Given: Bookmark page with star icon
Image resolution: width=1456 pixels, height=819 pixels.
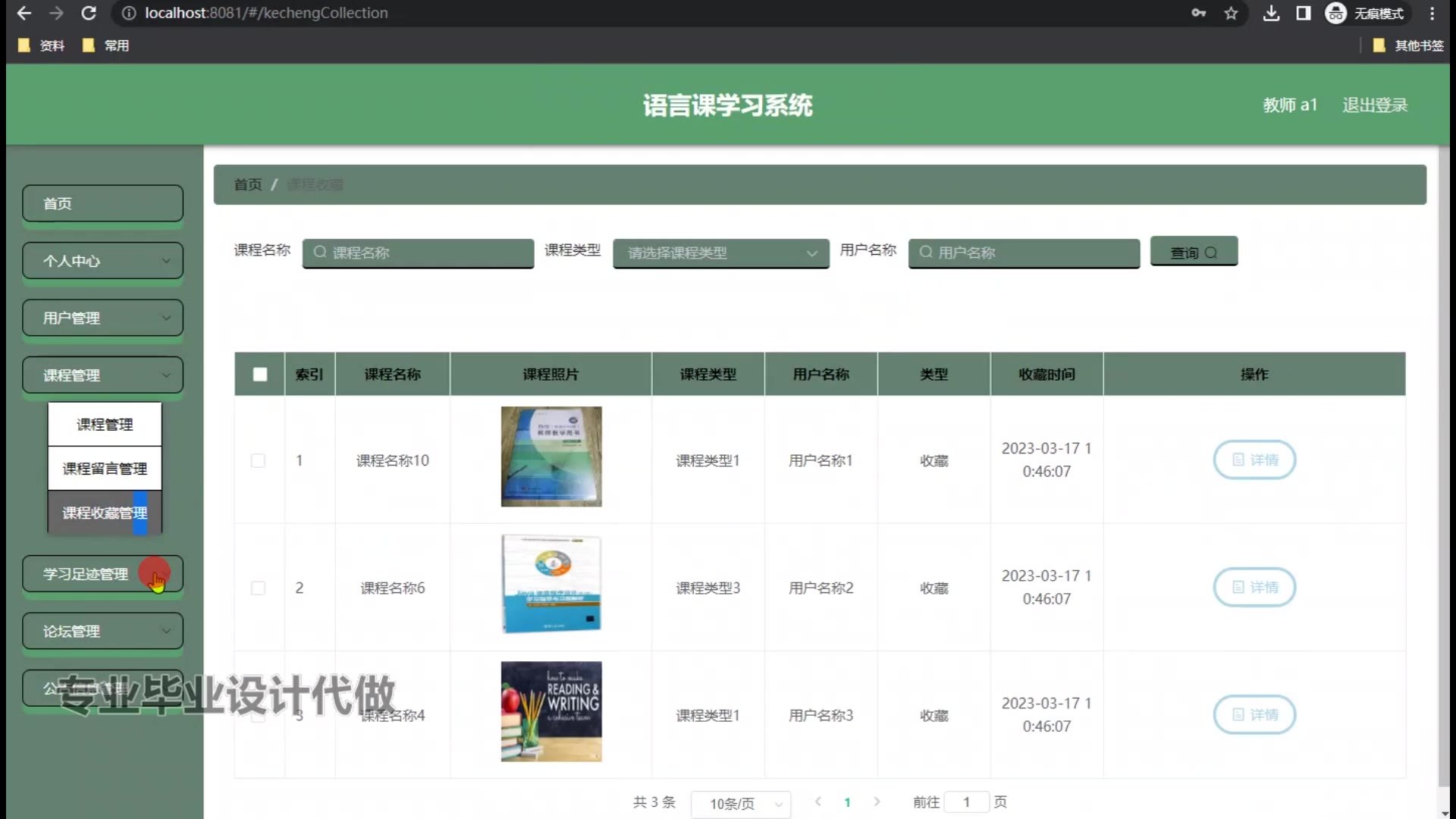Looking at the screenshot, I should (1231, 13).
